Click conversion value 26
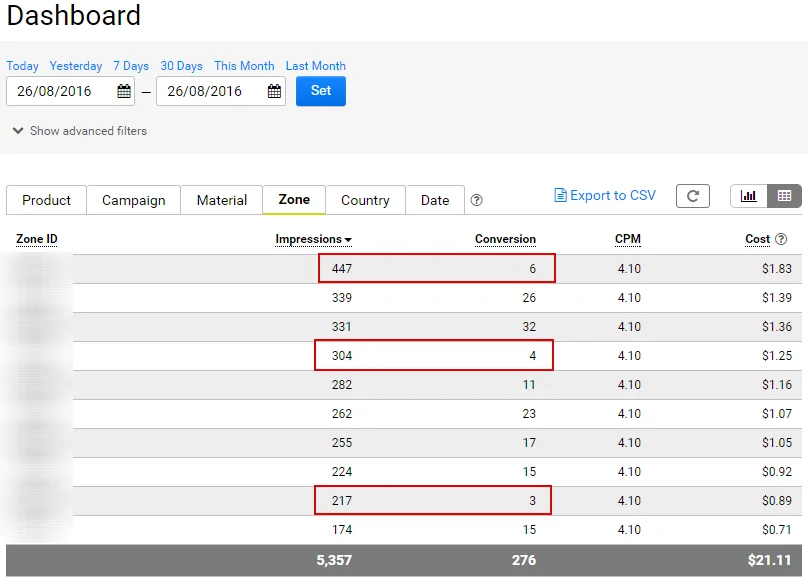Screen dimensions: 808x581 529,297
